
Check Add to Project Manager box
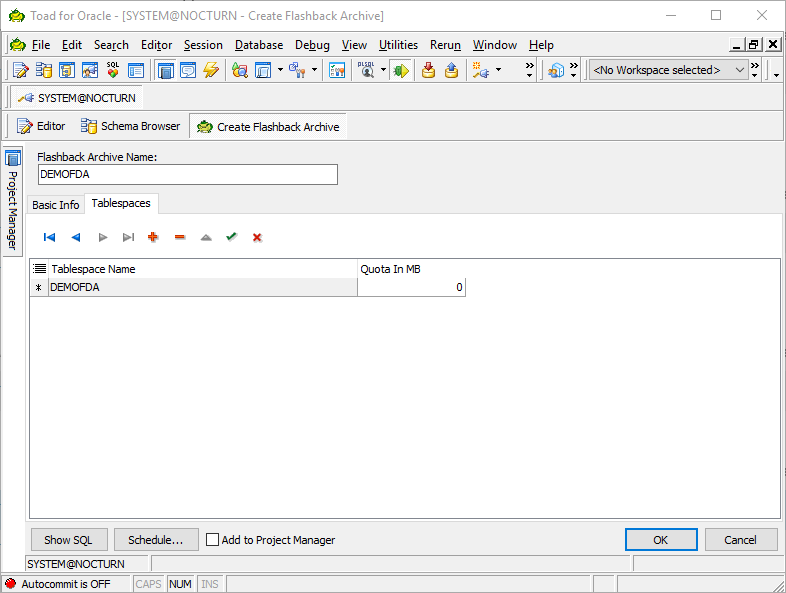213,539
